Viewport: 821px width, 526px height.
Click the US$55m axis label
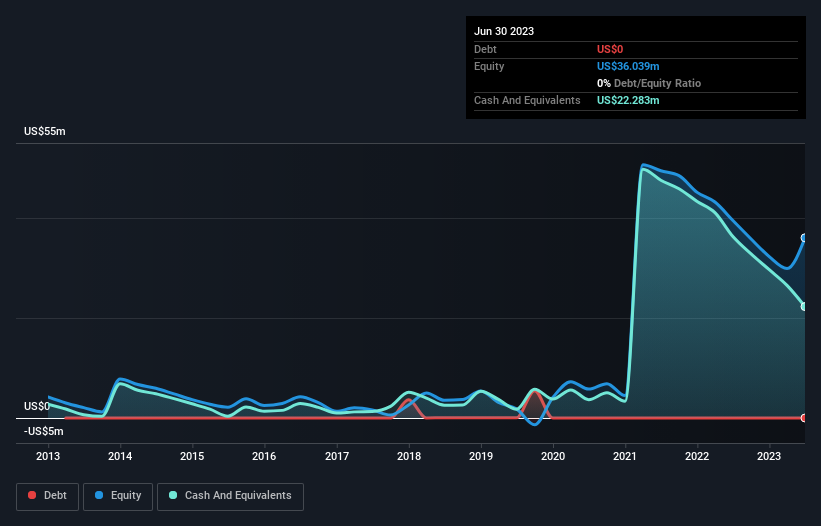click(45, 131)
